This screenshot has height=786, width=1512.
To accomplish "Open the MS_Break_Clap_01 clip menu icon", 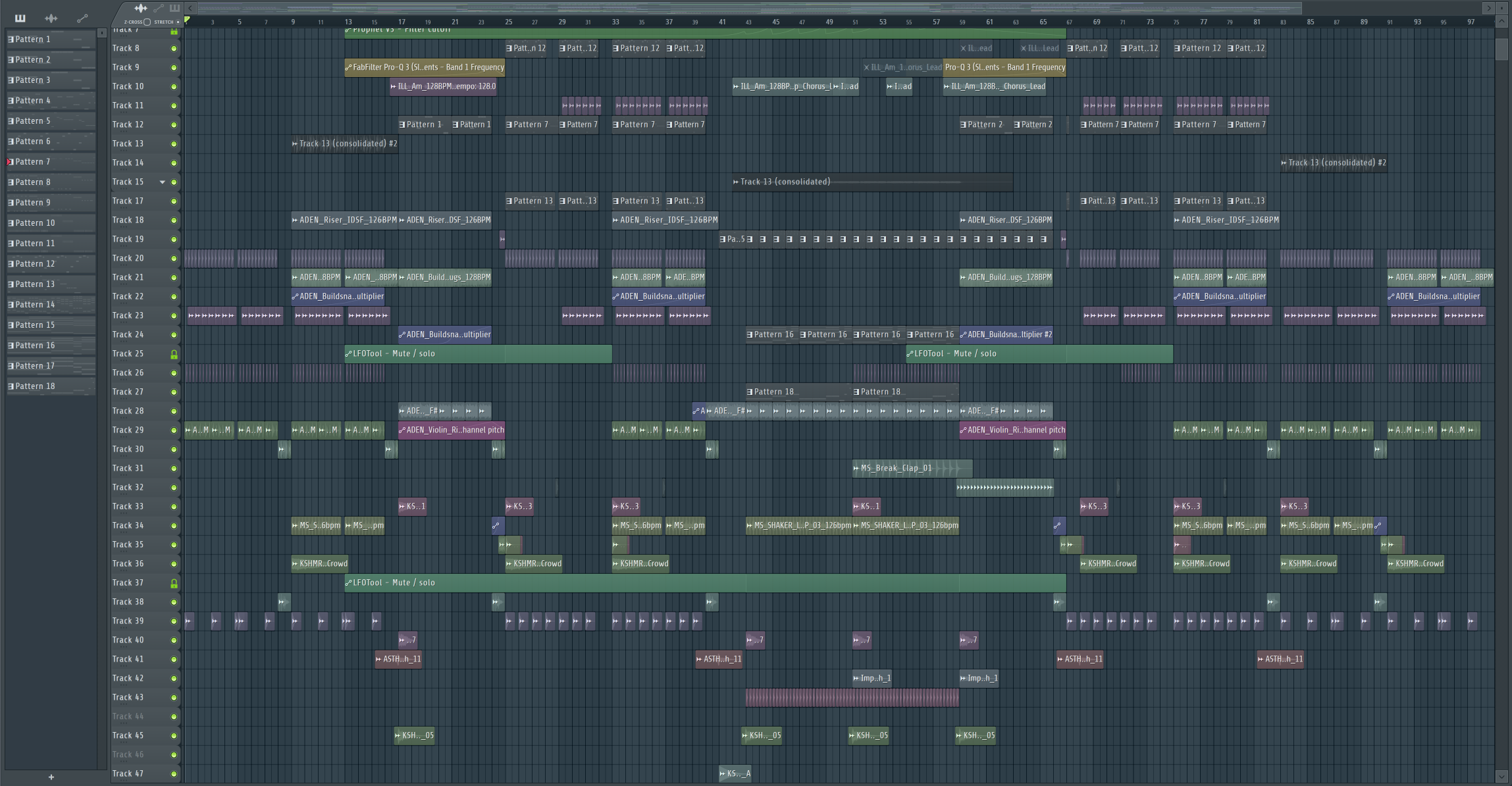I will pyautogui.click(x=856, y=468).
